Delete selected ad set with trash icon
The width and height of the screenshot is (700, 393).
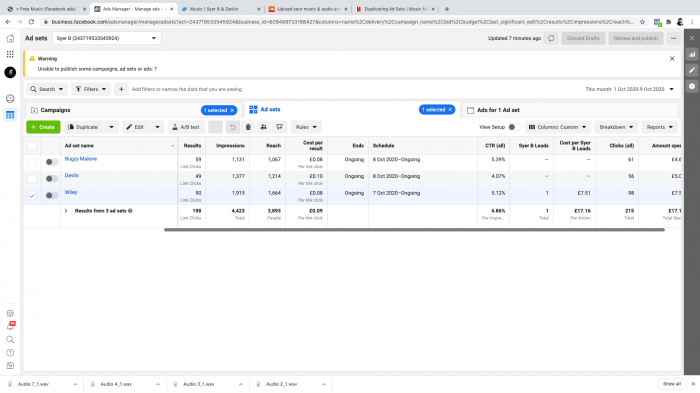point(248,127)
